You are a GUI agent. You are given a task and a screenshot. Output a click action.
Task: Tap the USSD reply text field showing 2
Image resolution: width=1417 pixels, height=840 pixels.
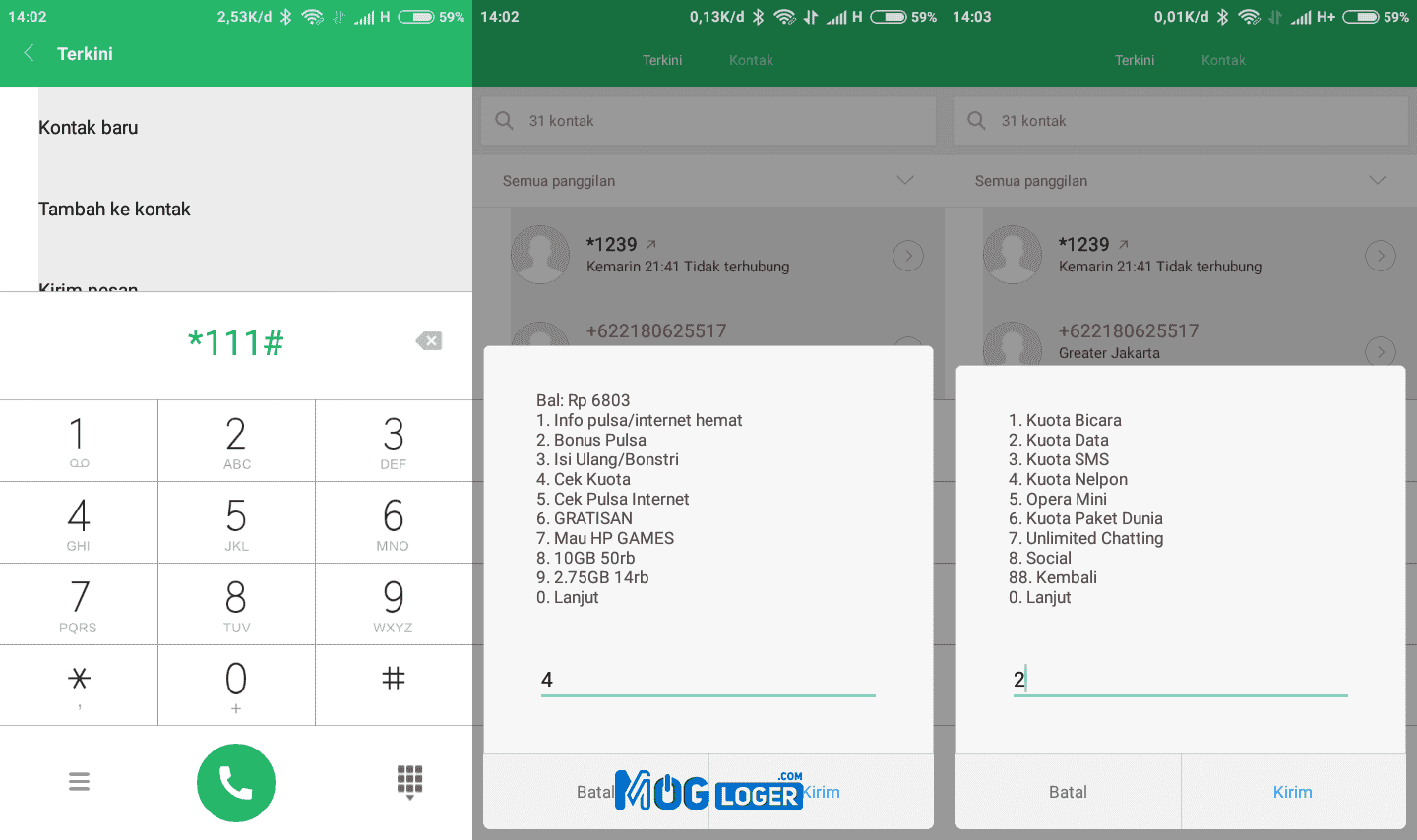1180,680
